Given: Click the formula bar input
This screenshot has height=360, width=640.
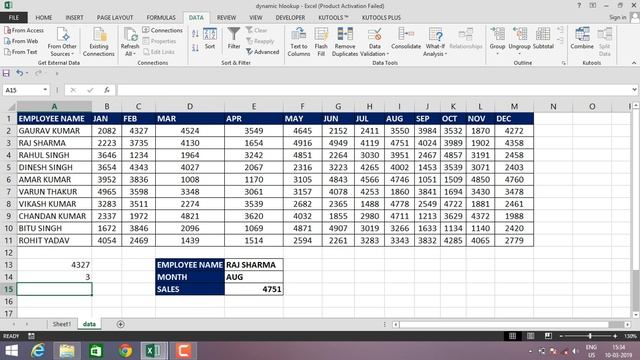Looking at the screenshot, I should (x=373, y=90).
